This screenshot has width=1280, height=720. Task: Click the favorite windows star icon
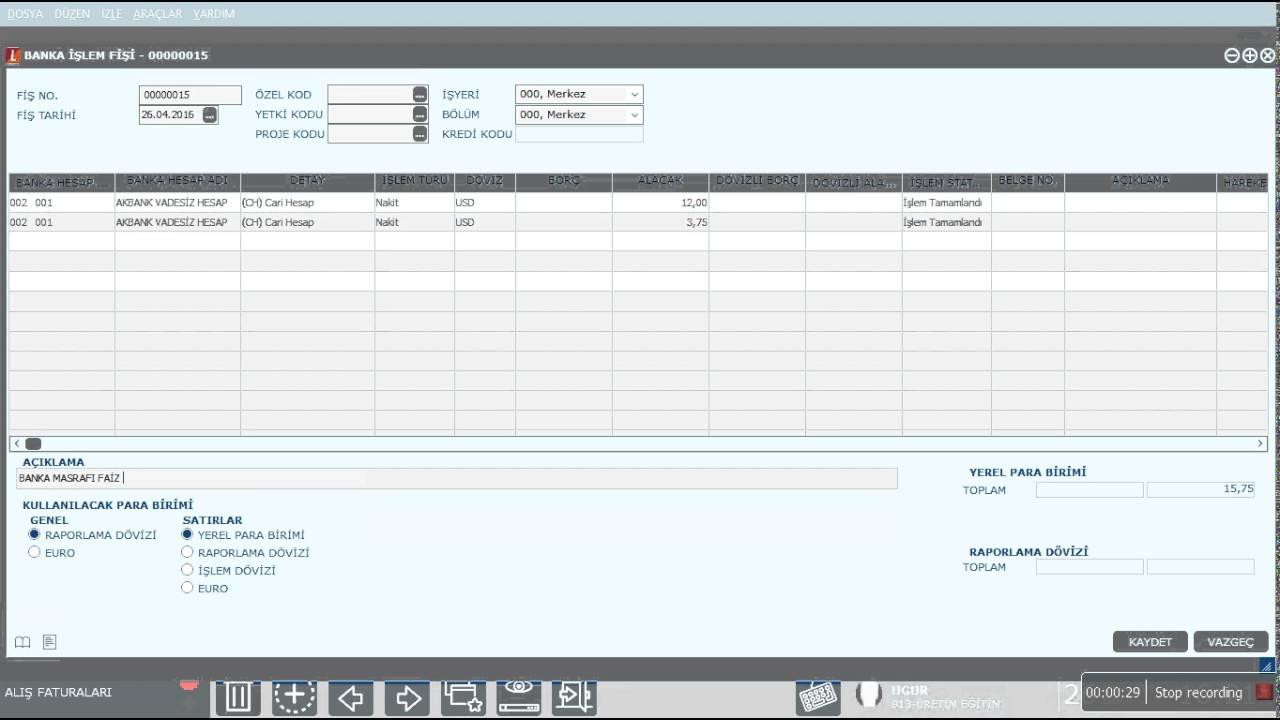(x=464, y=697)
